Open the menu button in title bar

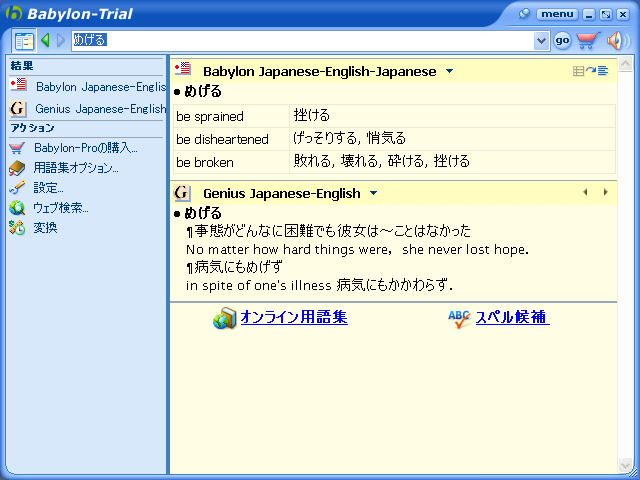[x=557, y=14]
